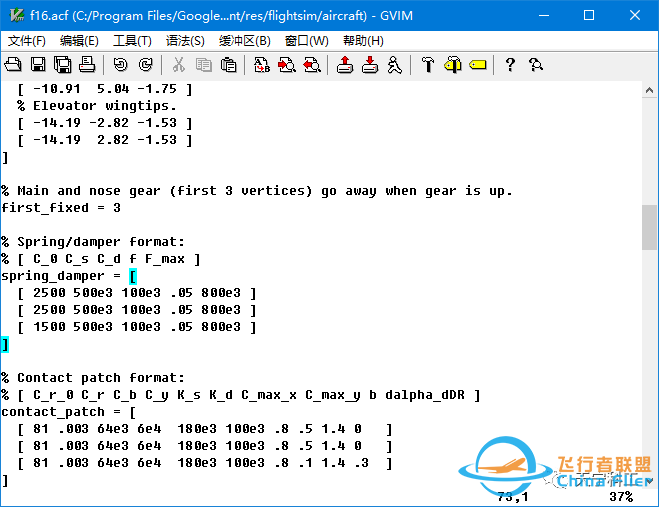Click the Save All files icon
Viewport: 659px width, 507px height.
(x=62, y=65)
